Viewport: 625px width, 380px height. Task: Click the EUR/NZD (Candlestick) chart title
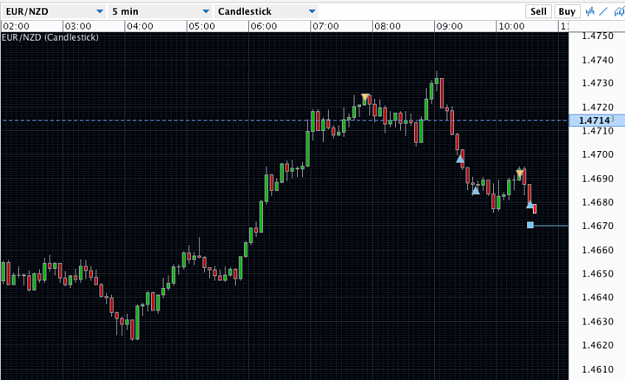point(50,37)
